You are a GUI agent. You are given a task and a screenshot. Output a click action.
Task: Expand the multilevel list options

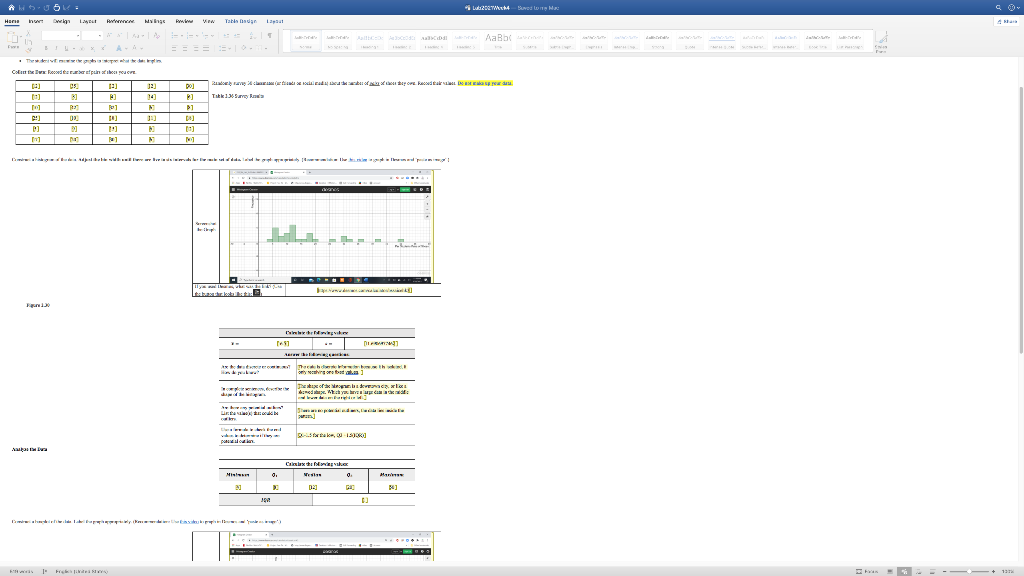(x=212, y=35)
